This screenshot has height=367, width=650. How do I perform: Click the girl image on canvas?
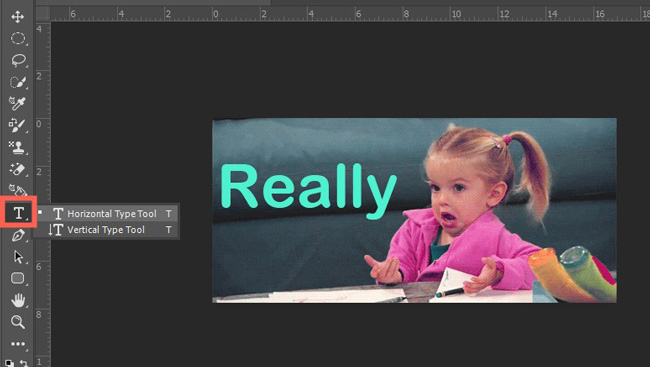414,210
